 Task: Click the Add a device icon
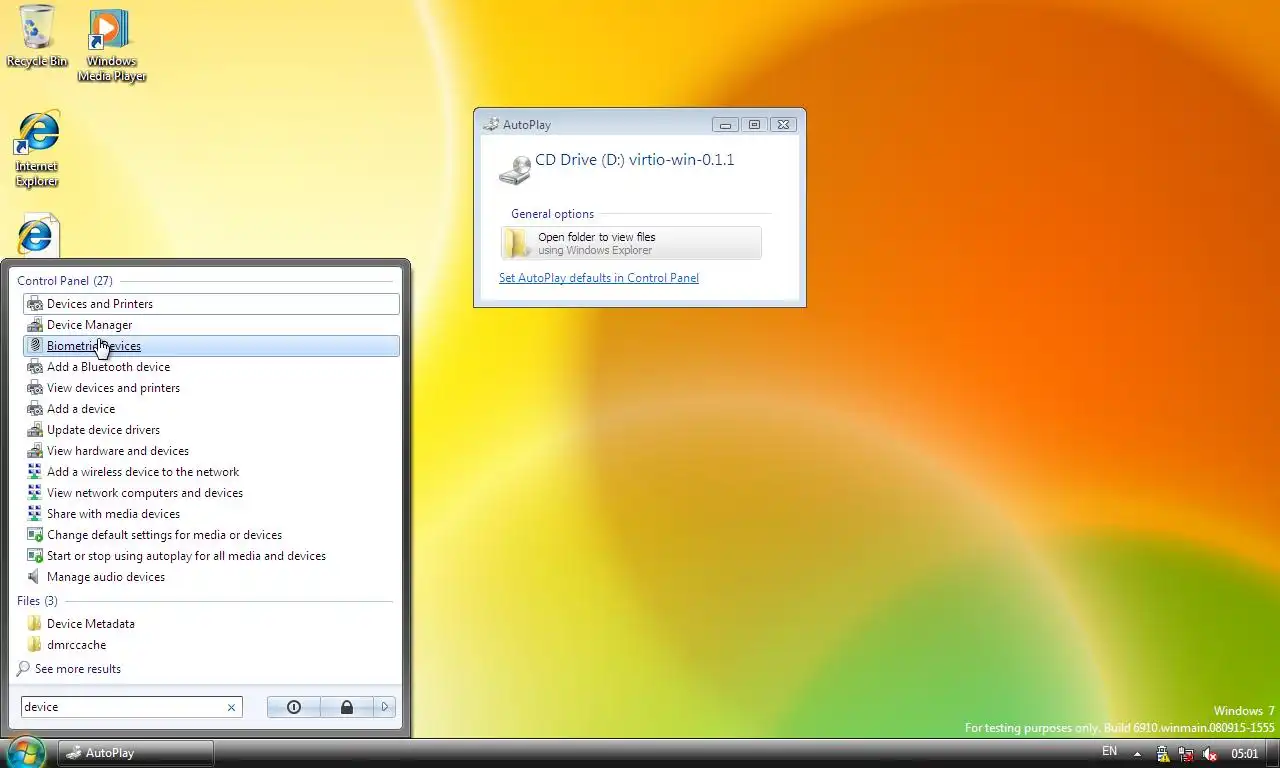tap(35, 409)
